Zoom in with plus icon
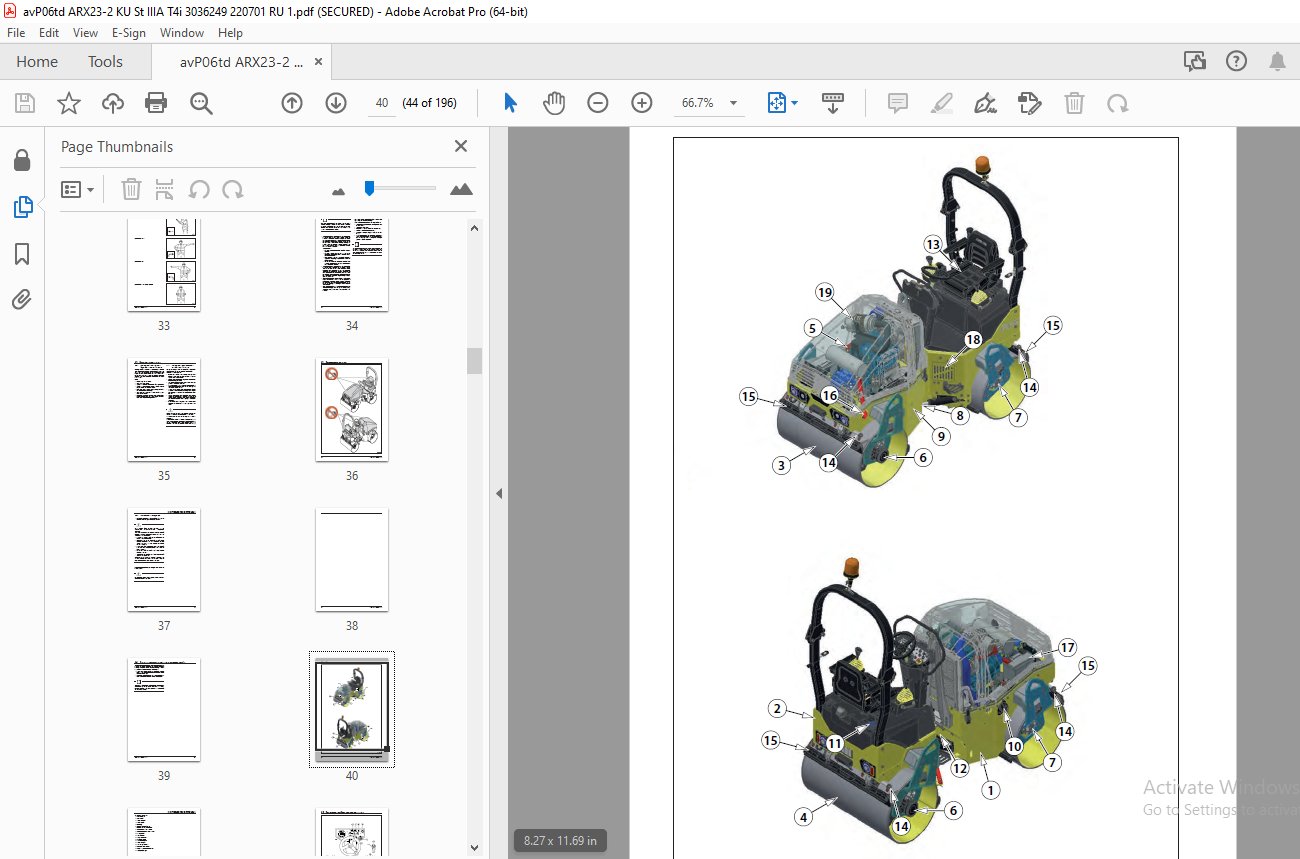The width and height of the screenshot is (1300, 859). click(x=642, y=103)
